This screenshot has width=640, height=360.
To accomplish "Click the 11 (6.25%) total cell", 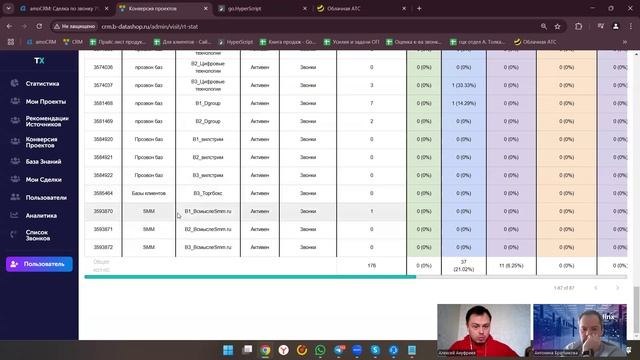I will pos(511,266).
